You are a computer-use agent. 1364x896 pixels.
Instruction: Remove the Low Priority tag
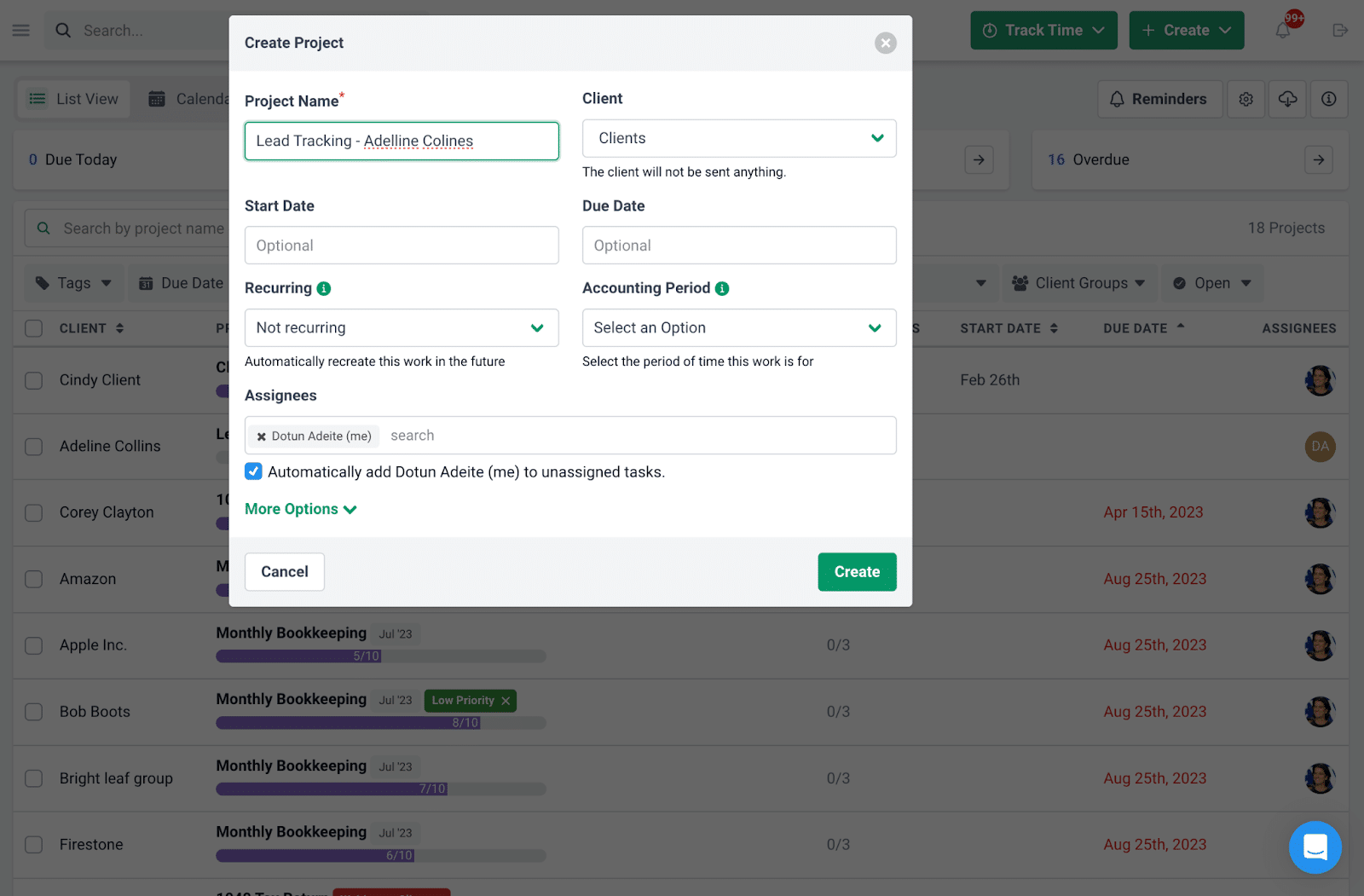506,701
